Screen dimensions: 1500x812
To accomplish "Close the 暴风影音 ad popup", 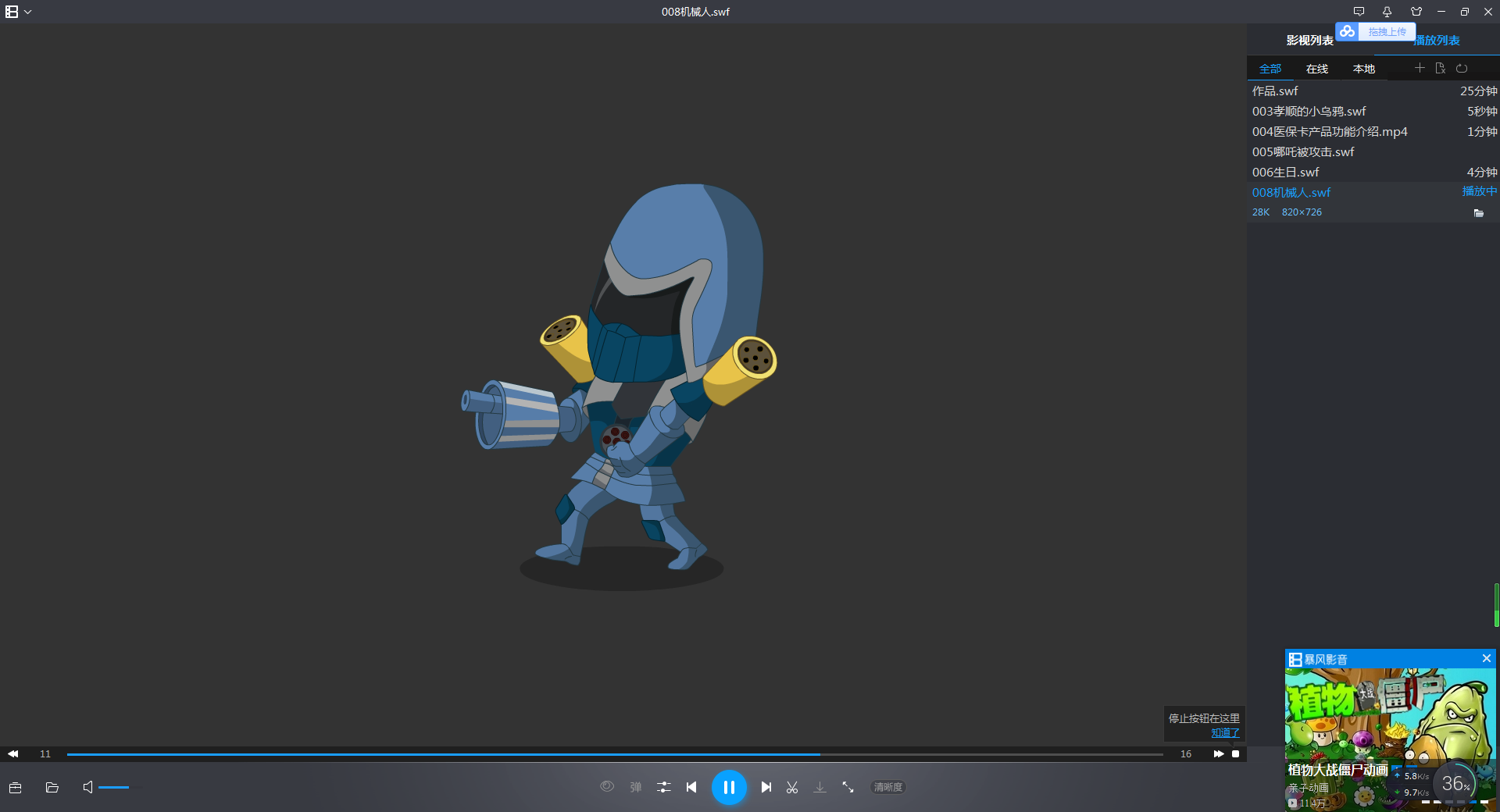I will click(x=1487, y=658).
